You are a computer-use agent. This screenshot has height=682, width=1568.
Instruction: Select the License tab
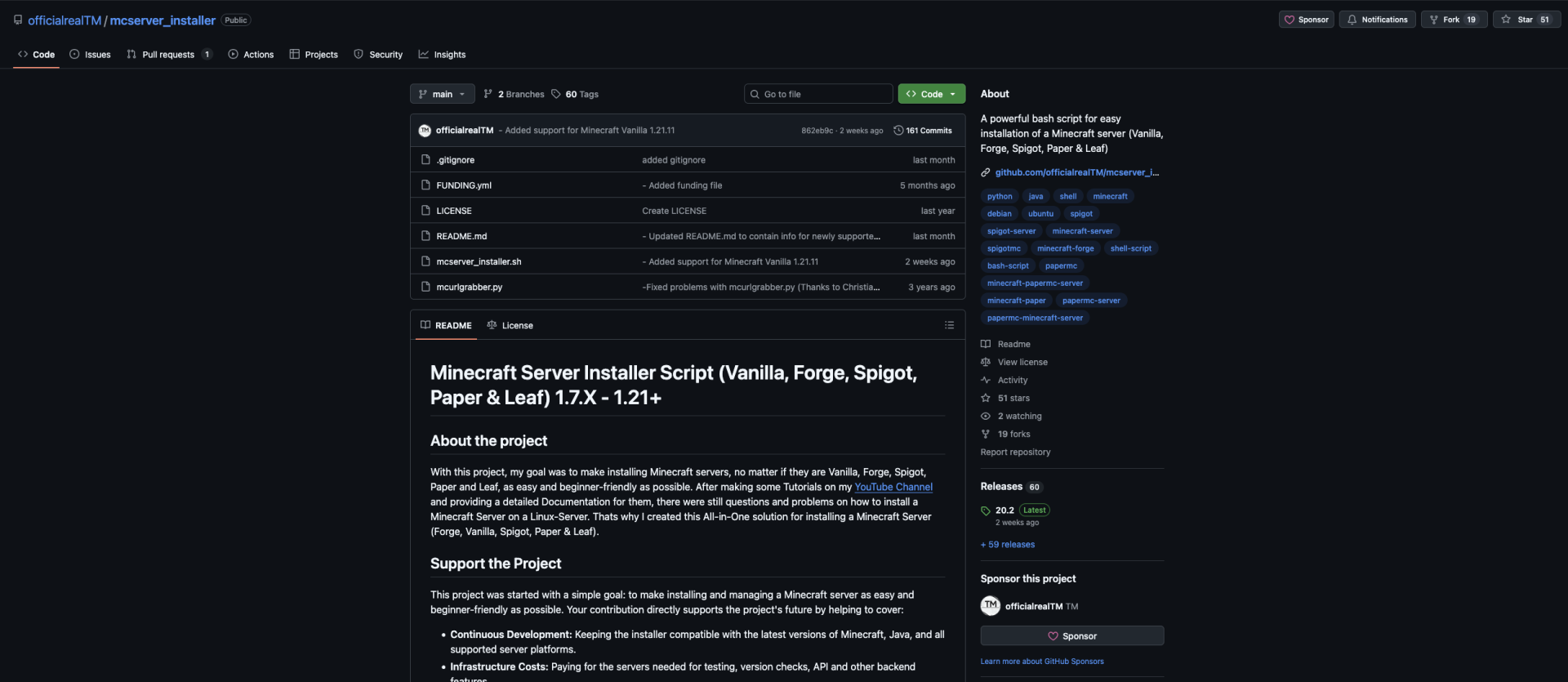[x=510, y=325]
